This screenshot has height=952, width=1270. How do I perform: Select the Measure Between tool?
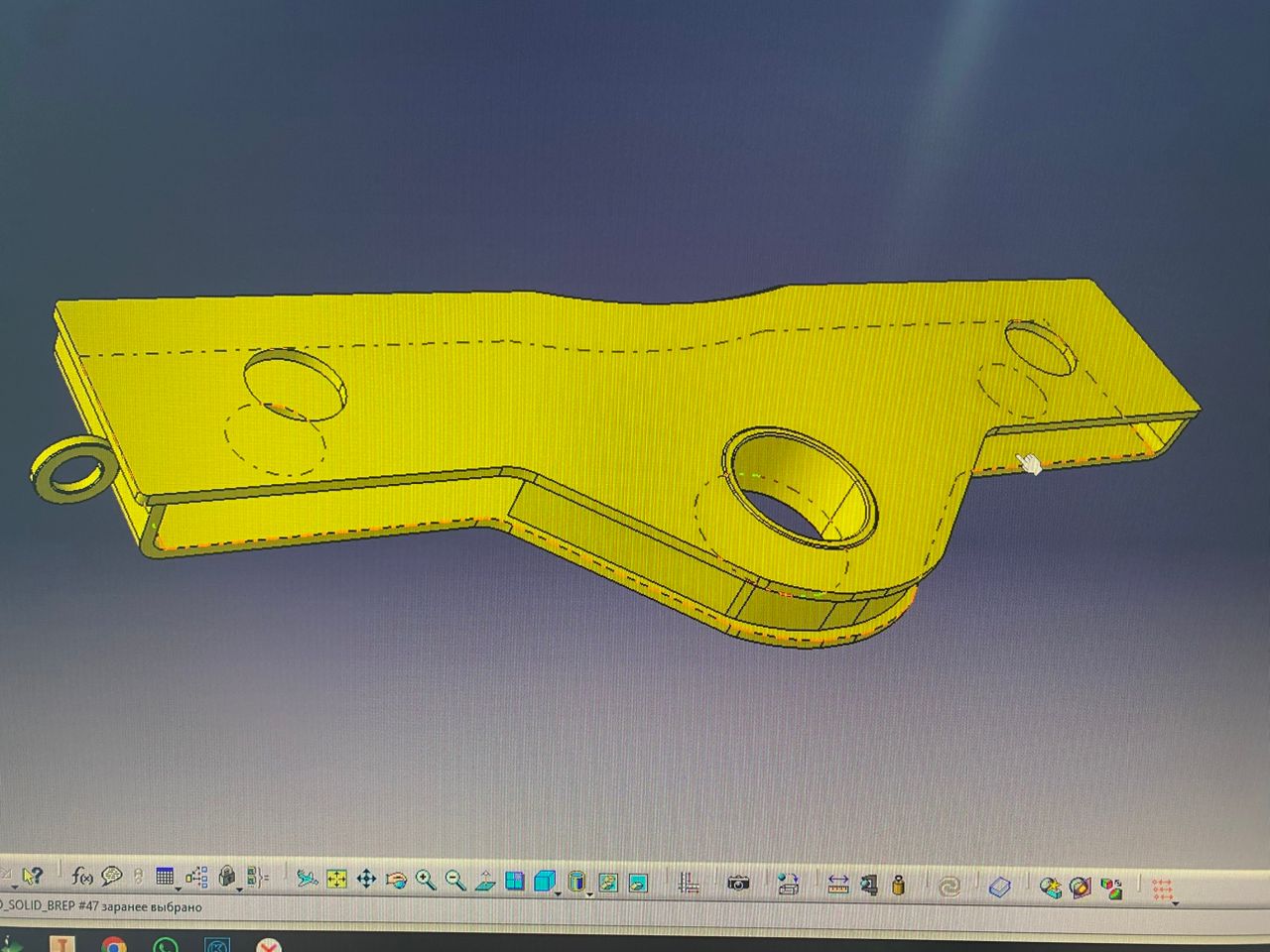[x=838, y=884]
